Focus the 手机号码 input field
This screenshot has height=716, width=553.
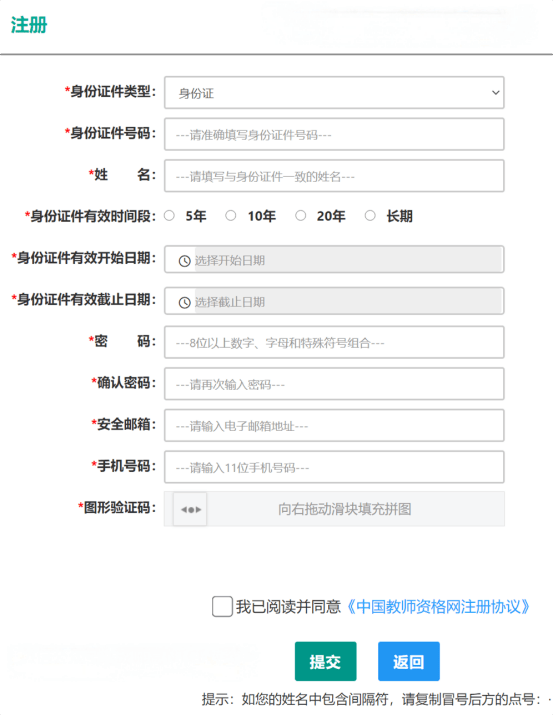[334, 467]
